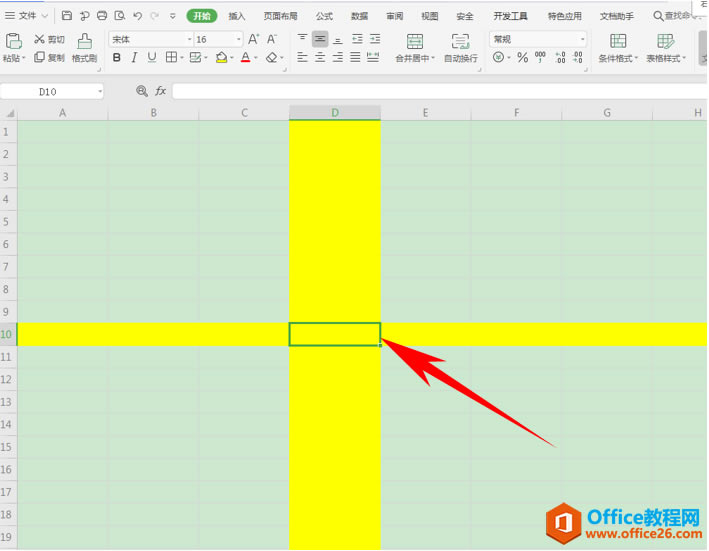Expand the quick access toolbar customize arrow
The height and width of the screenshot is (551, 709).
[x=172, y=16]
